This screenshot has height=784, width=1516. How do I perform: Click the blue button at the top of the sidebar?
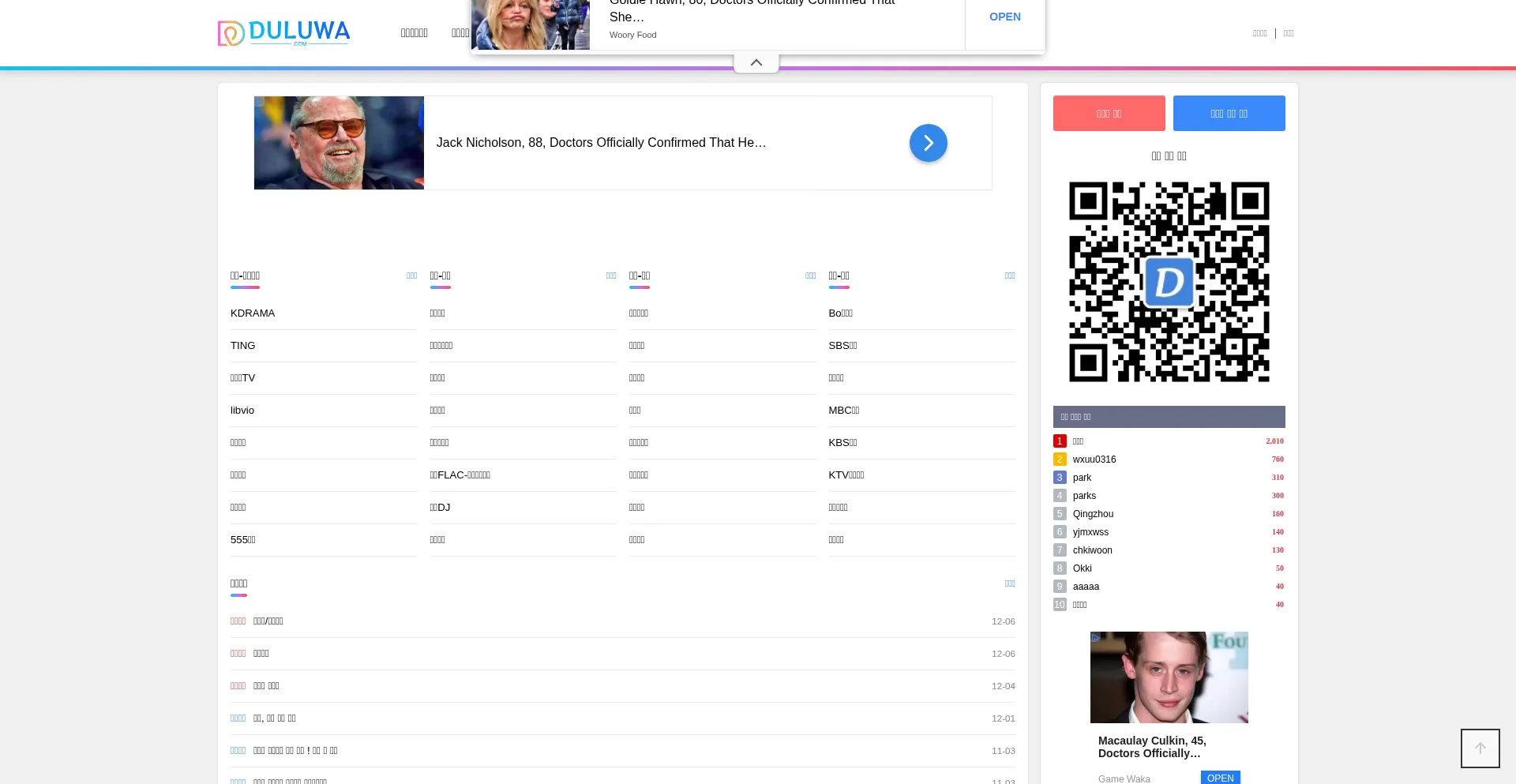coord(1229,113)
